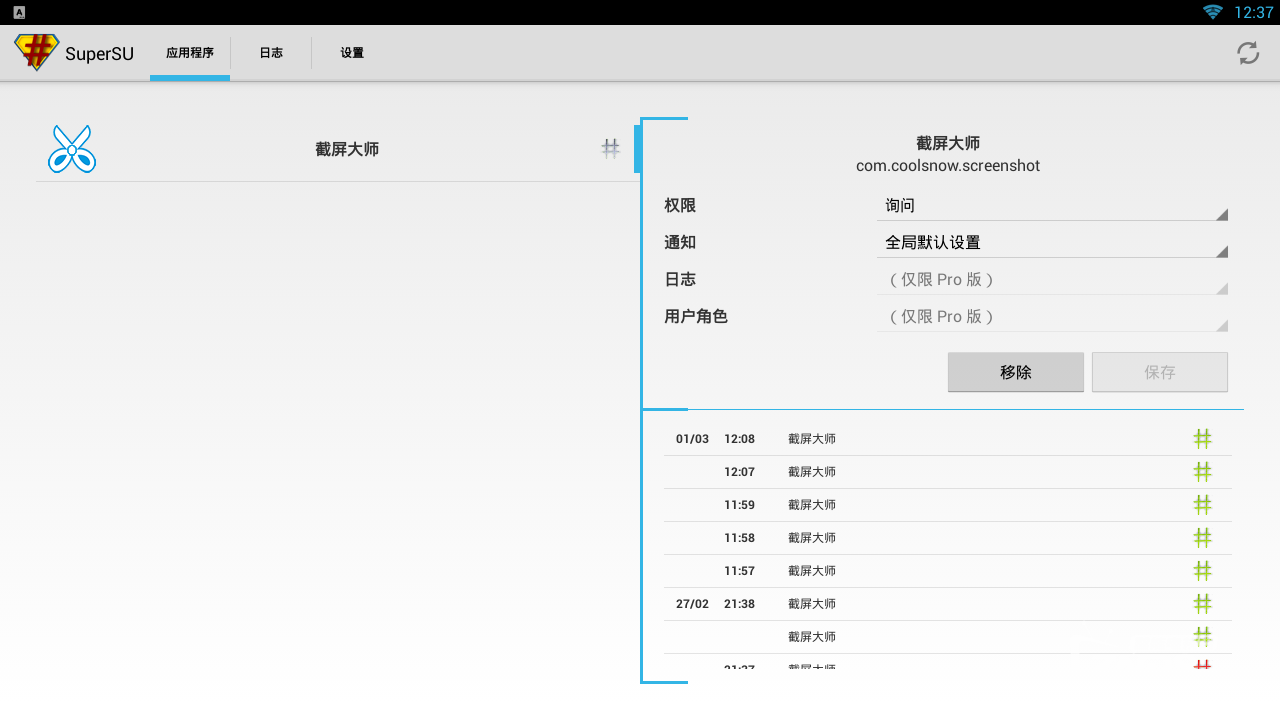The image size is (1280, 720).
Task: Click the green hash icon for 11:59 log
Action: pos(1202,504)
